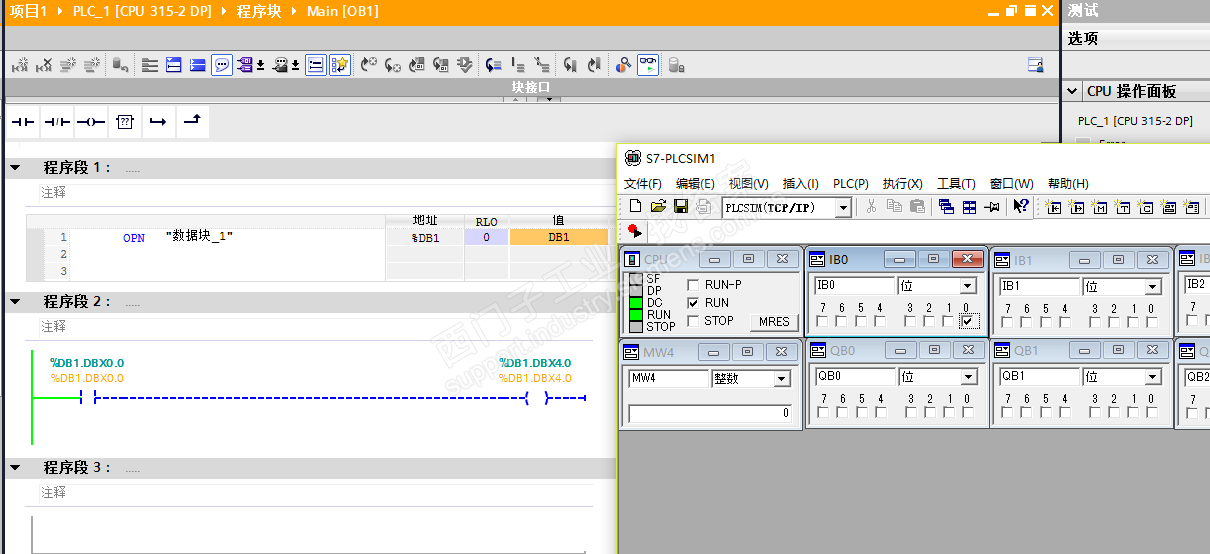1210x554 pixels.
Task: Toggle the RUN checkbox in CPU window
Action: [x=694, y=302]
